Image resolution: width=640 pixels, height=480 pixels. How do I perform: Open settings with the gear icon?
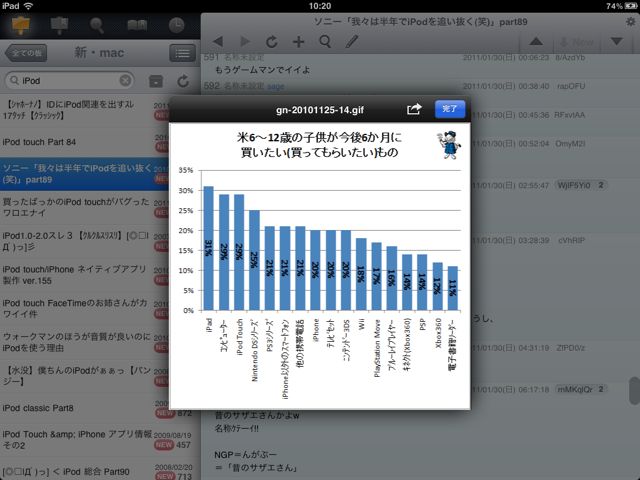click(x=630, y=22)
